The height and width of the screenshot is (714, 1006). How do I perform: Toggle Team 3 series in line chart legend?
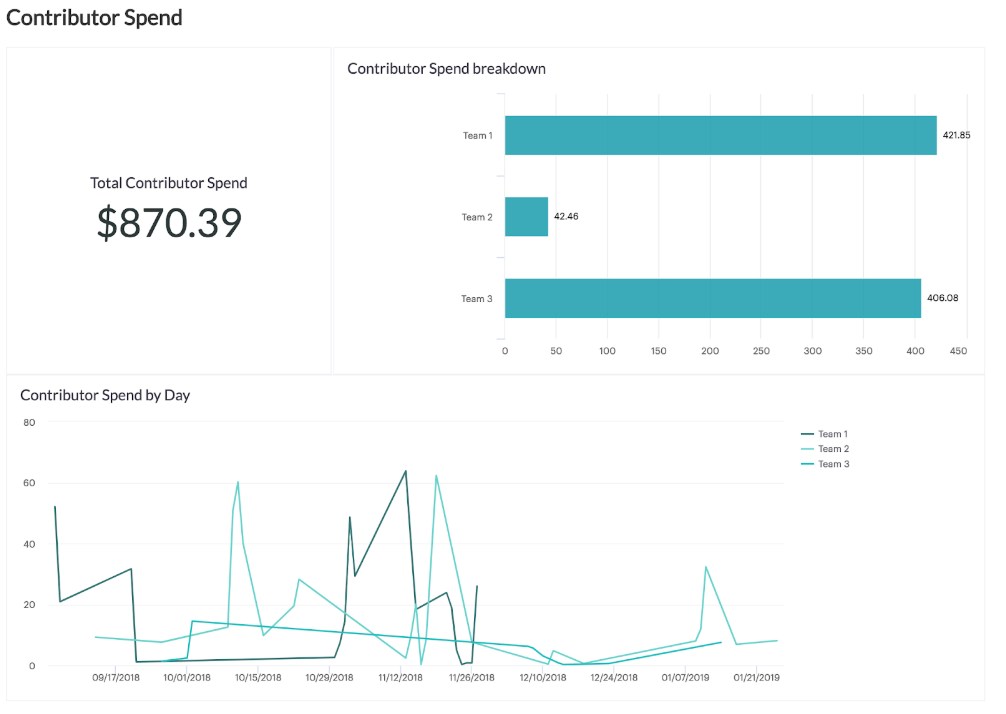point(825,464)
